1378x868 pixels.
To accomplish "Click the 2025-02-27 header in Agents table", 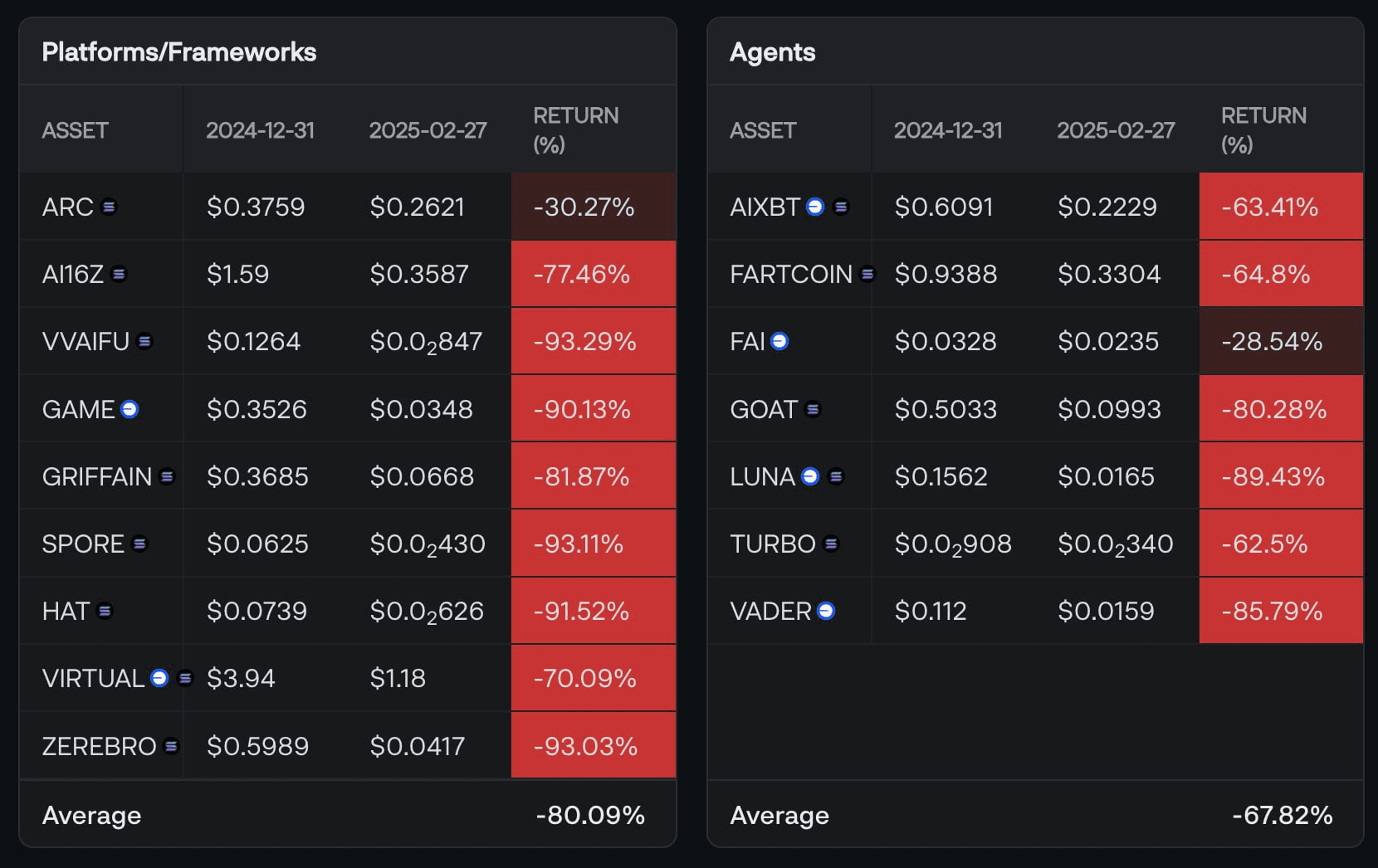I will coord(1116,130).
